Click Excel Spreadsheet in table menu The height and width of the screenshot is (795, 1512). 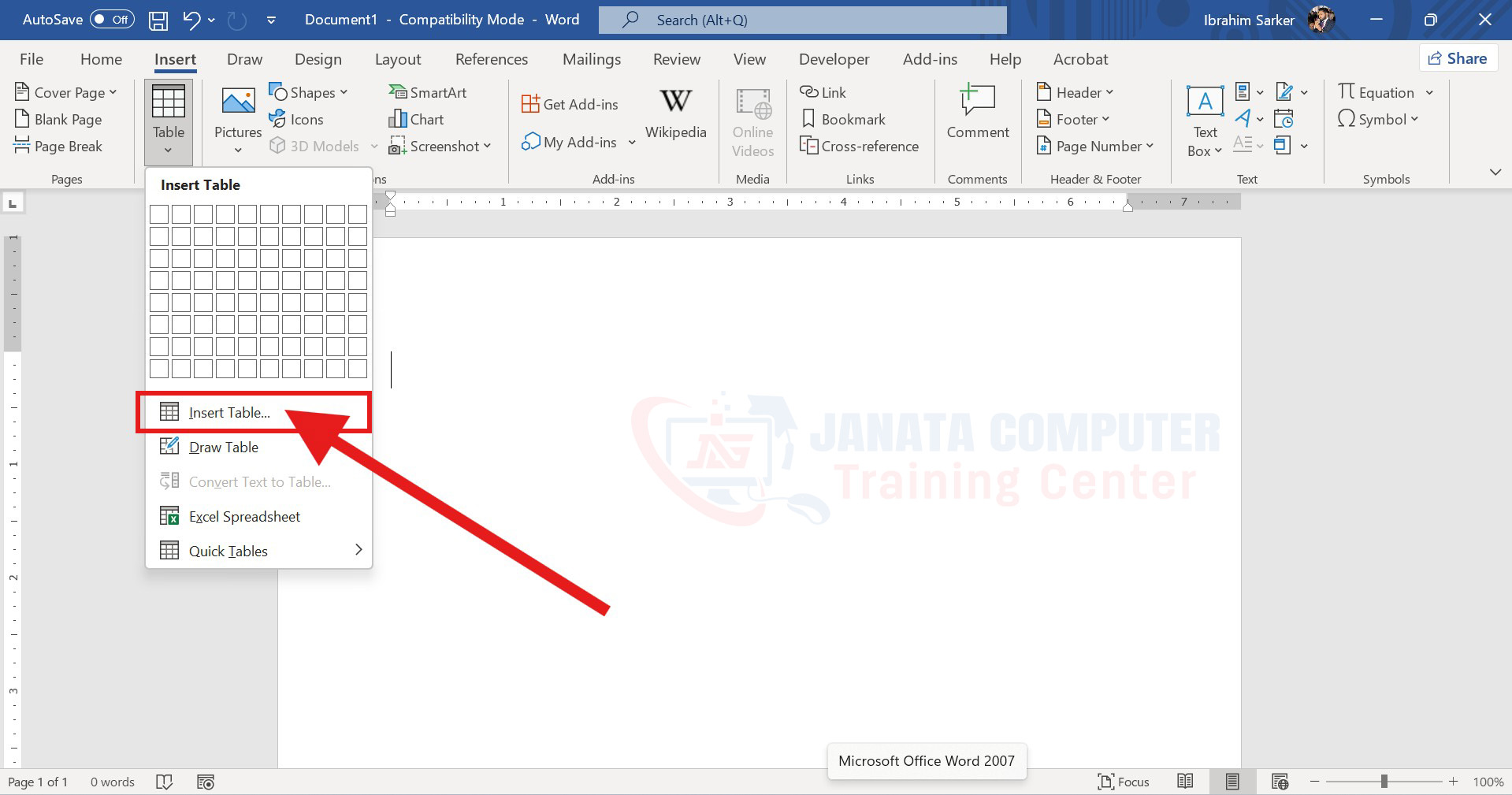(x=244, y=517)
